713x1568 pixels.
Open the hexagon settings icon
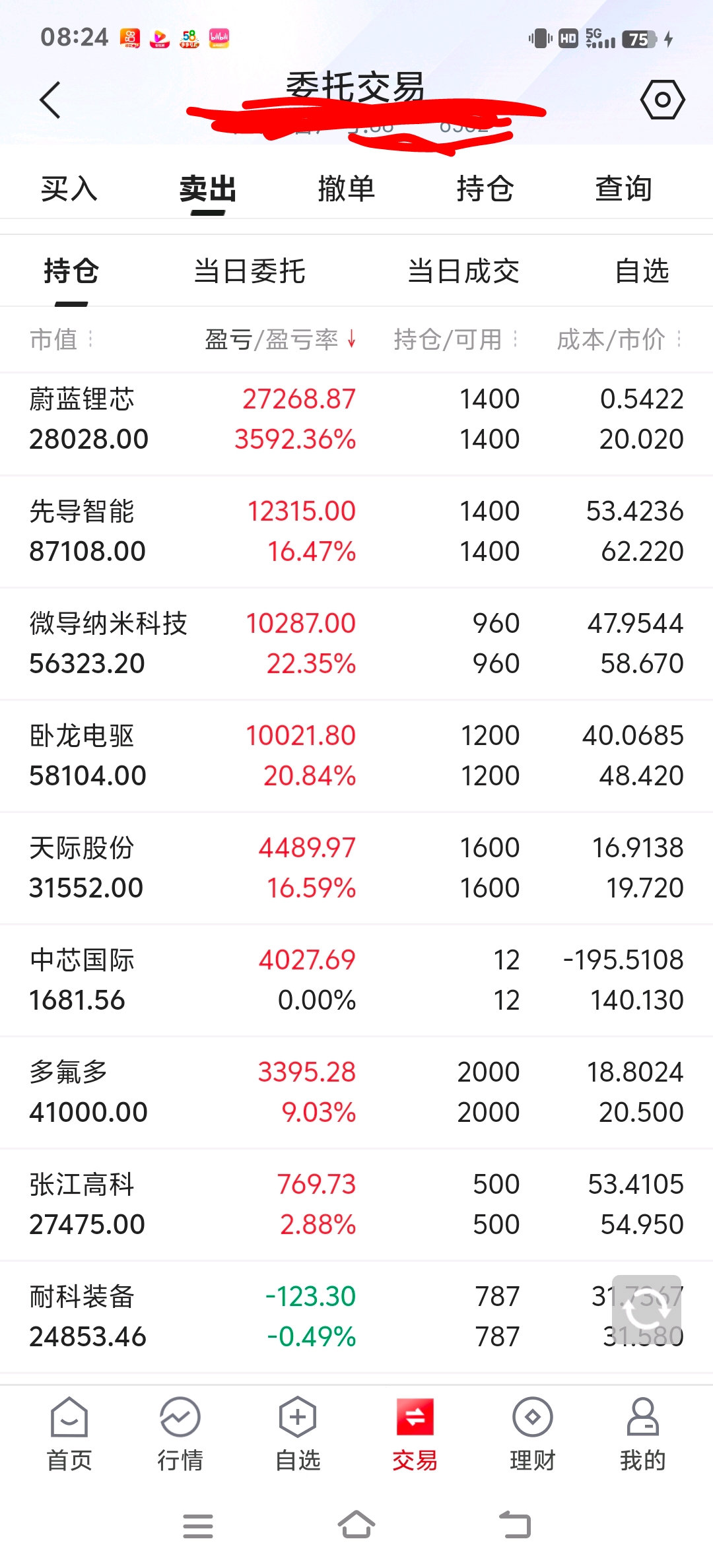[662, 100]
